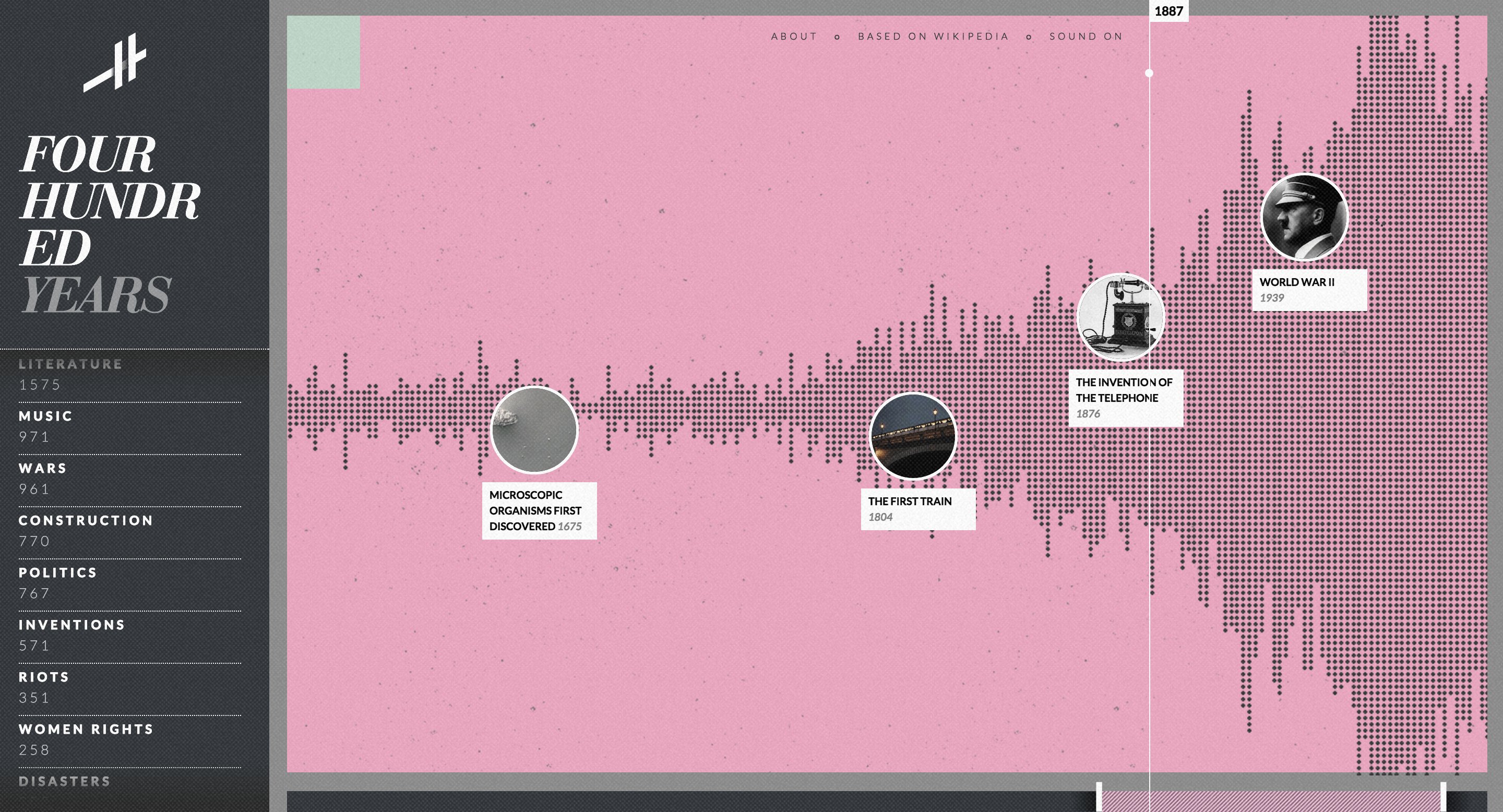Select the LITERATURE category filter
The height and width of the screenshot is (812, 1503).
(x=70, y=364)
